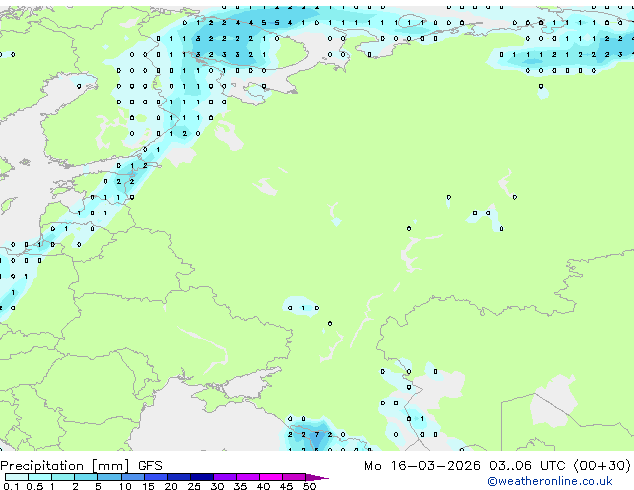Select the 15 to 20 legend swatch
The height and width of the screenshot is (490, 634).
155,477
